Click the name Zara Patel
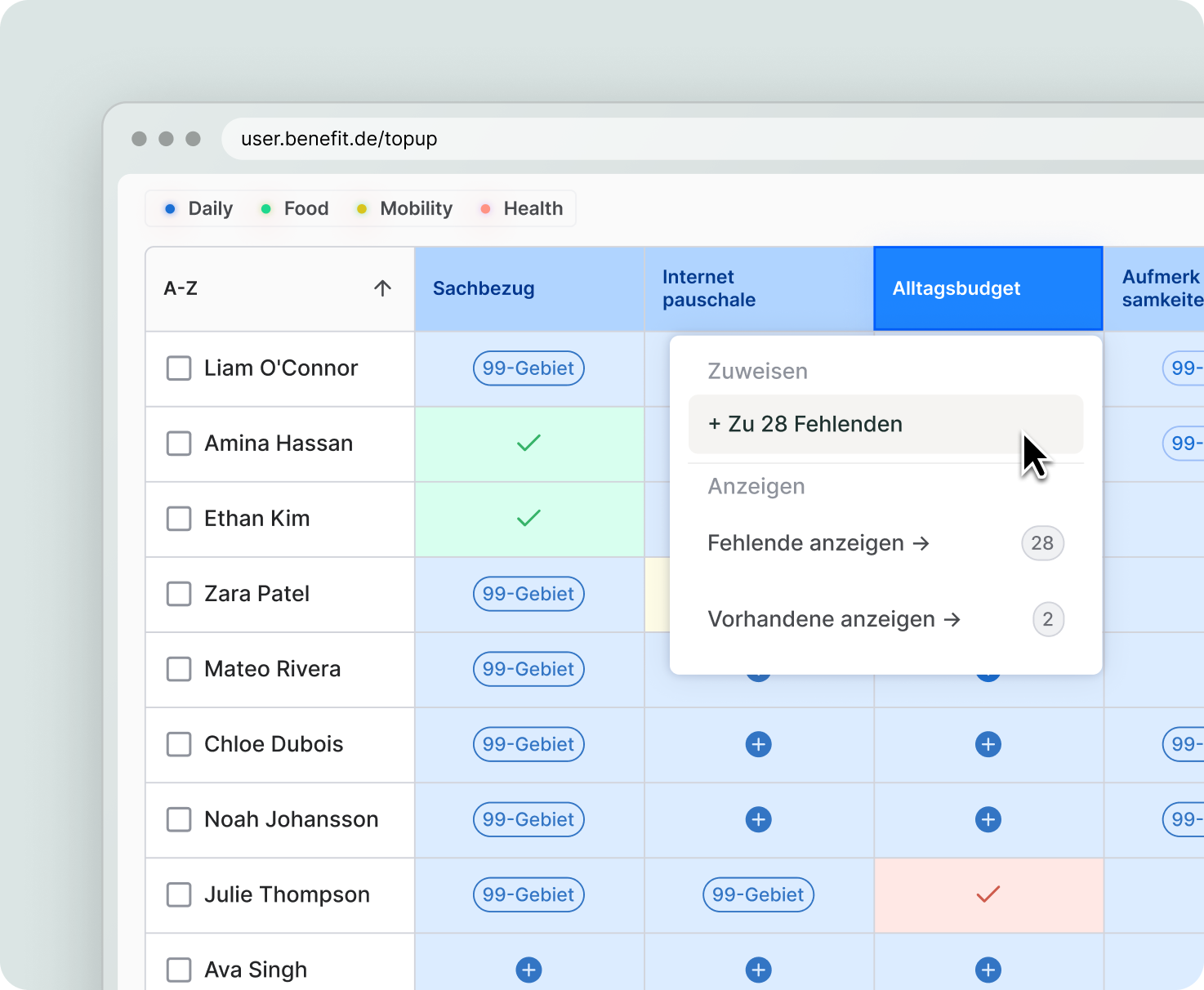This screenshot has width=1204, height=990. [x=256, y=594]
